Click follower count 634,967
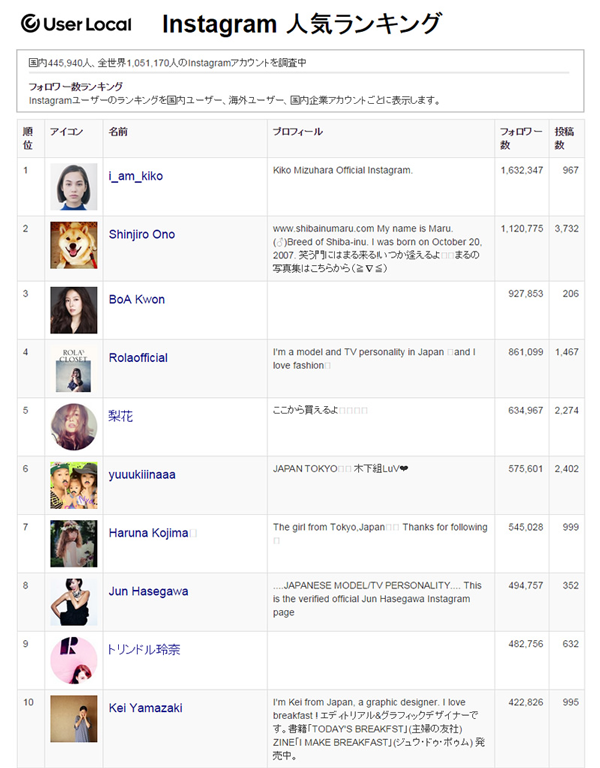The image size is (600, 768). pos(526,410)
